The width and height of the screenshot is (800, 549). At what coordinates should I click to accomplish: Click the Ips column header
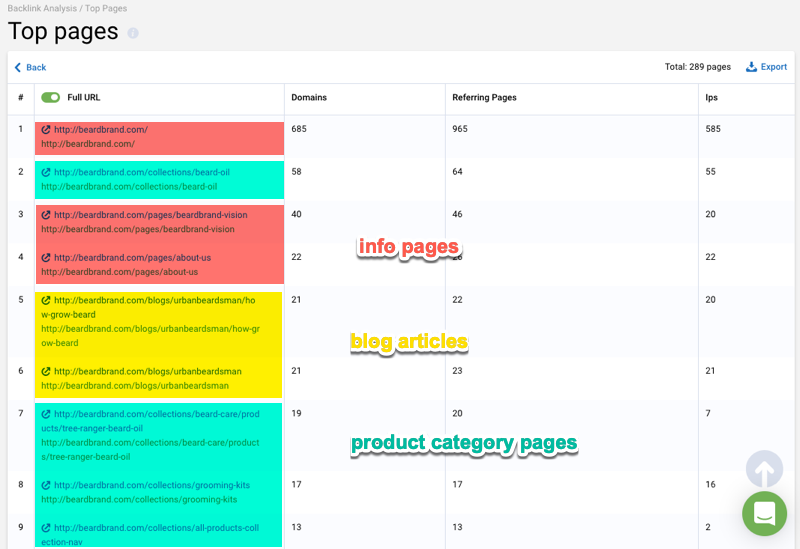[711, 97]
